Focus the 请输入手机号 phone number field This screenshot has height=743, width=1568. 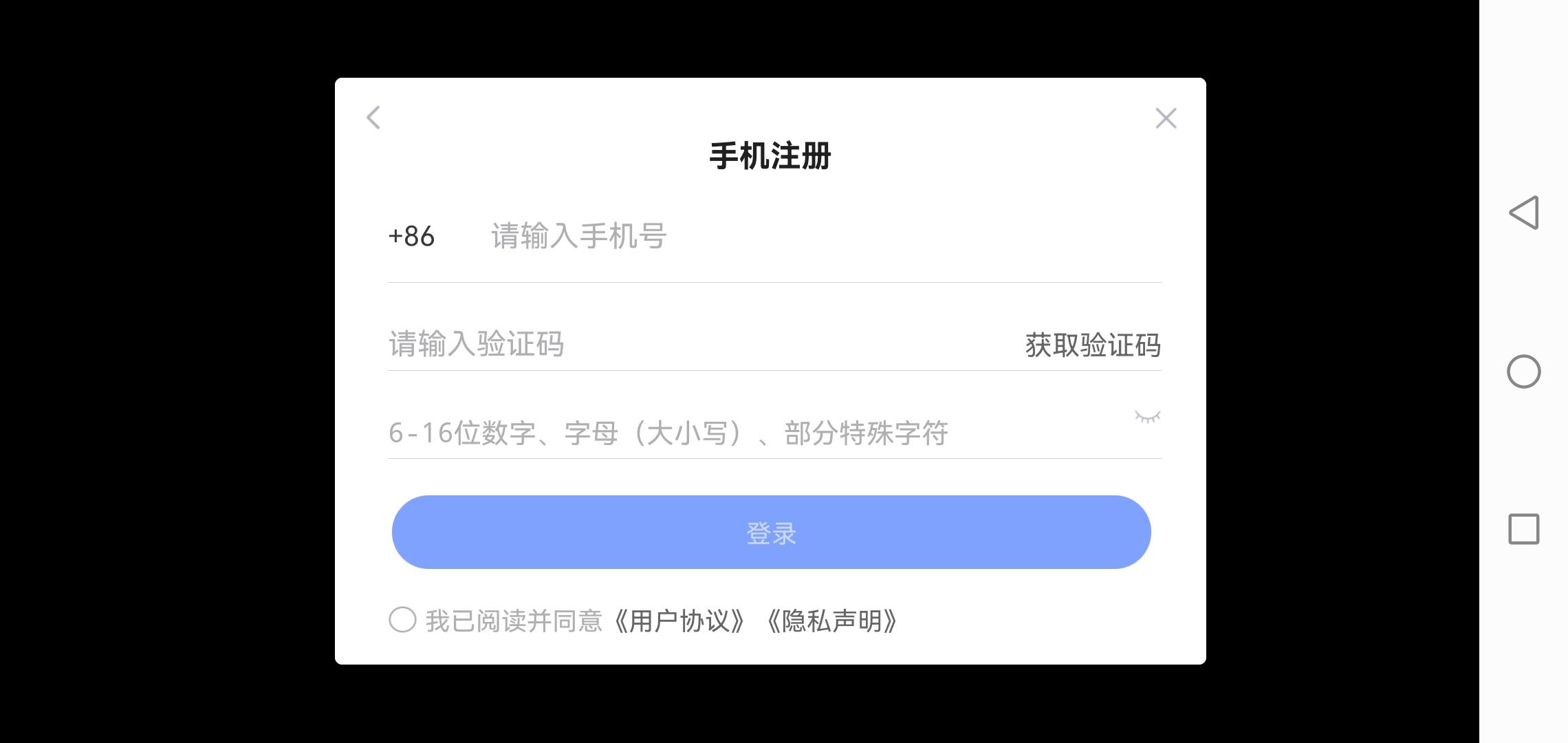coord(825,237)
